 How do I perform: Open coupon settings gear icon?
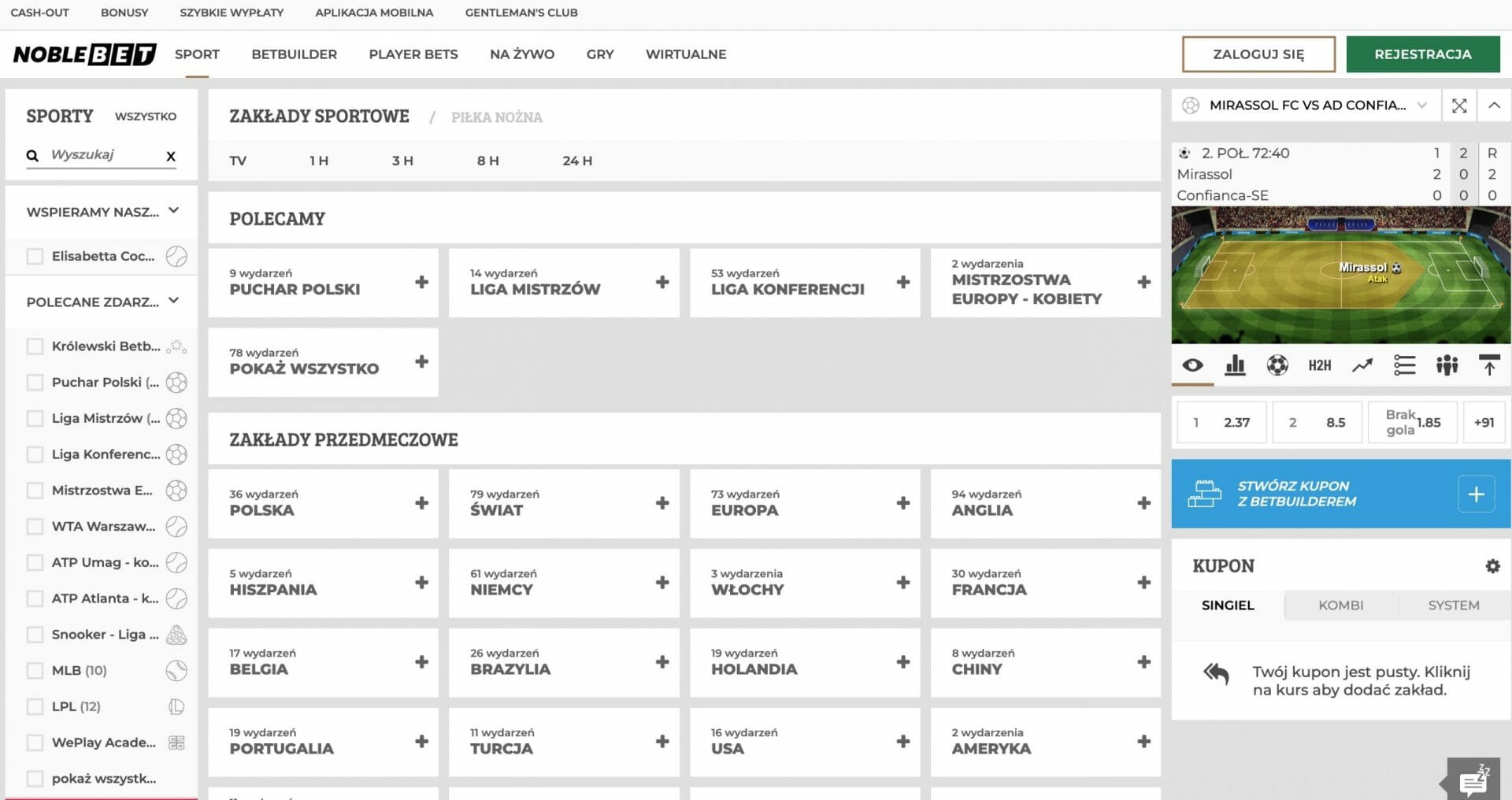(1492, 566)
